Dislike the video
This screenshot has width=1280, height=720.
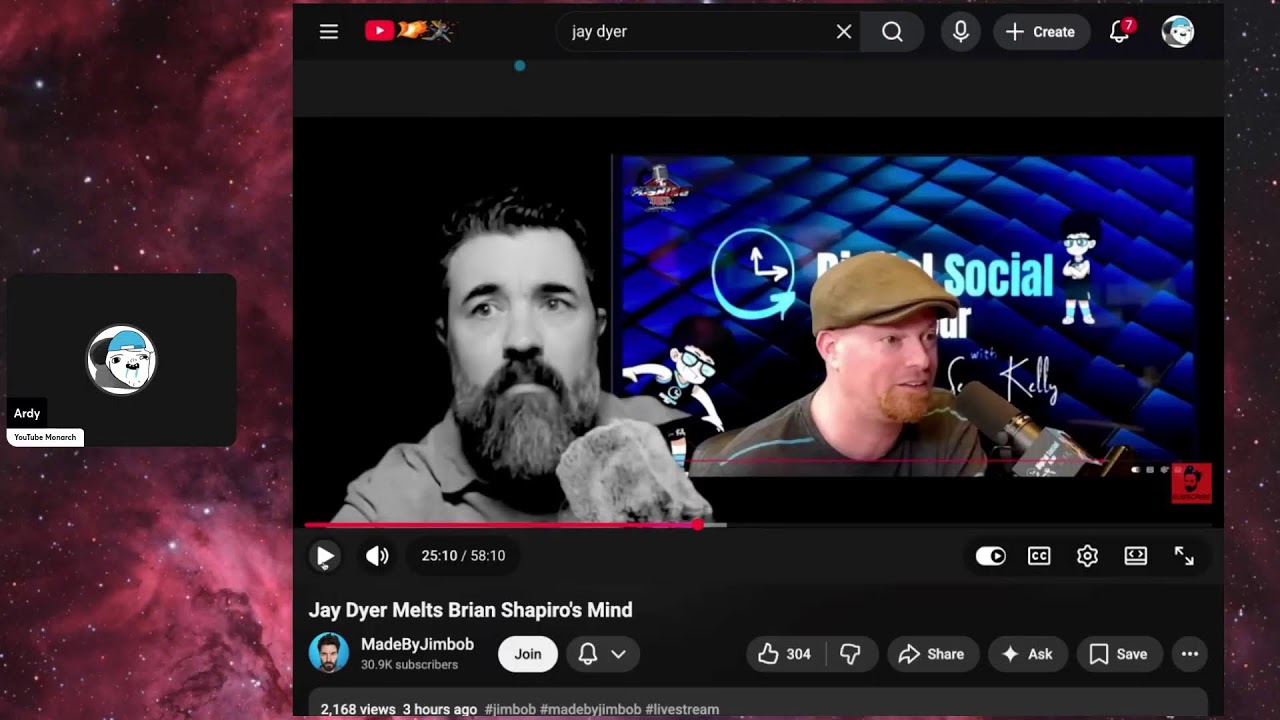[x=851, y=654]
